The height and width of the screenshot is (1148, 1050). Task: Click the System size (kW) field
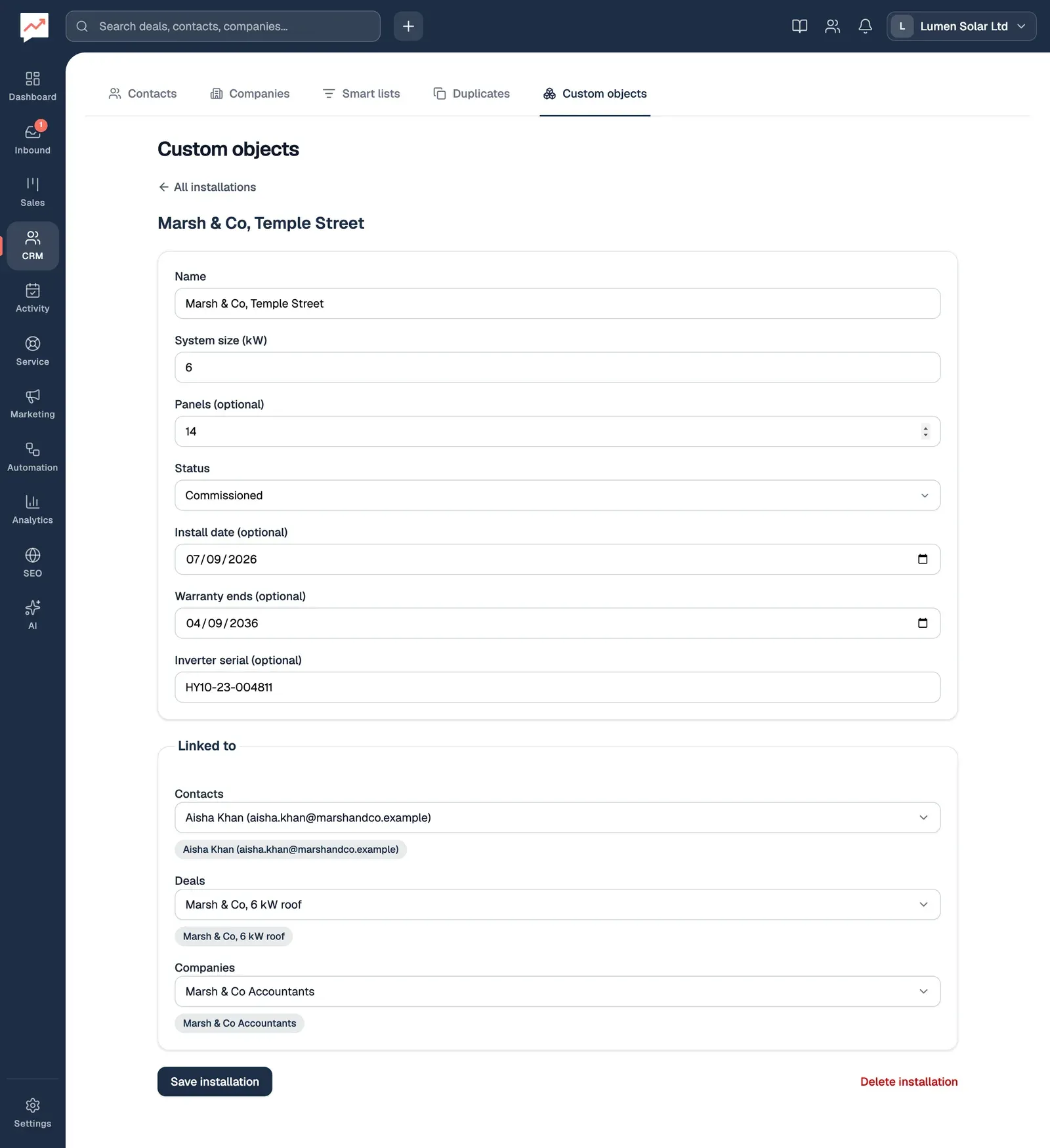point(557,367)
